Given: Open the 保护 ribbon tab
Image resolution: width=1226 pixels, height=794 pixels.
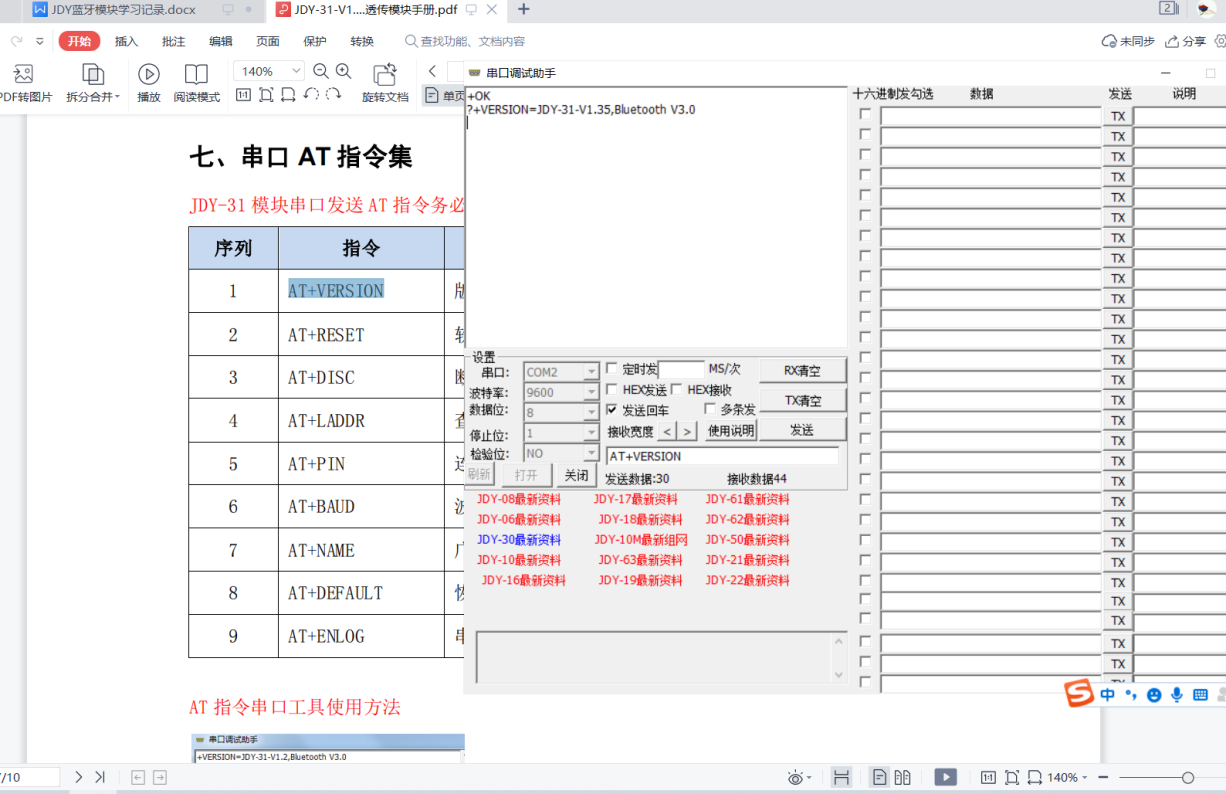Looking at the screenshot, I should [x=314, y=41].
